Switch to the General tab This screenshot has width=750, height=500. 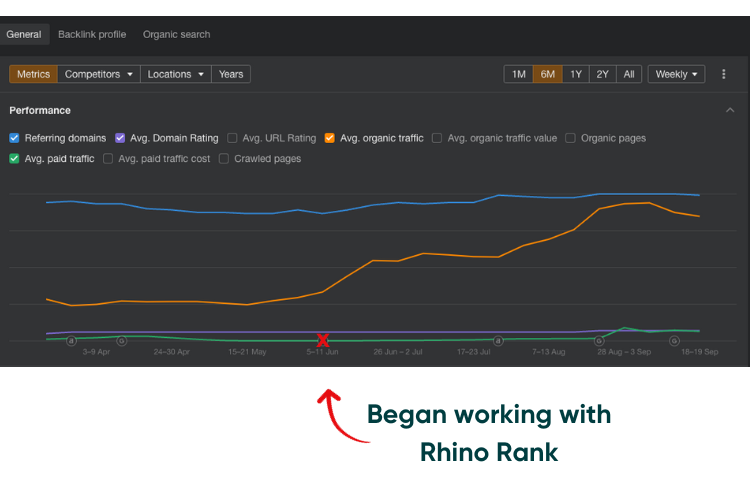coord(24,34)
